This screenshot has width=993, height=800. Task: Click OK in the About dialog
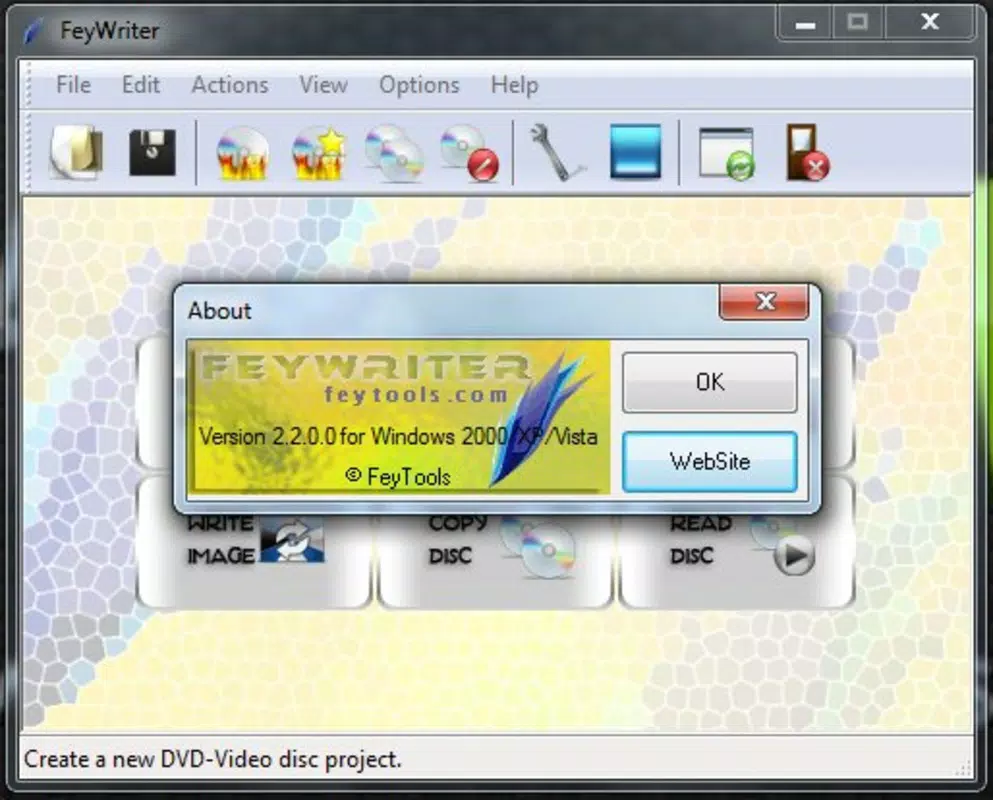coord(709,383)
